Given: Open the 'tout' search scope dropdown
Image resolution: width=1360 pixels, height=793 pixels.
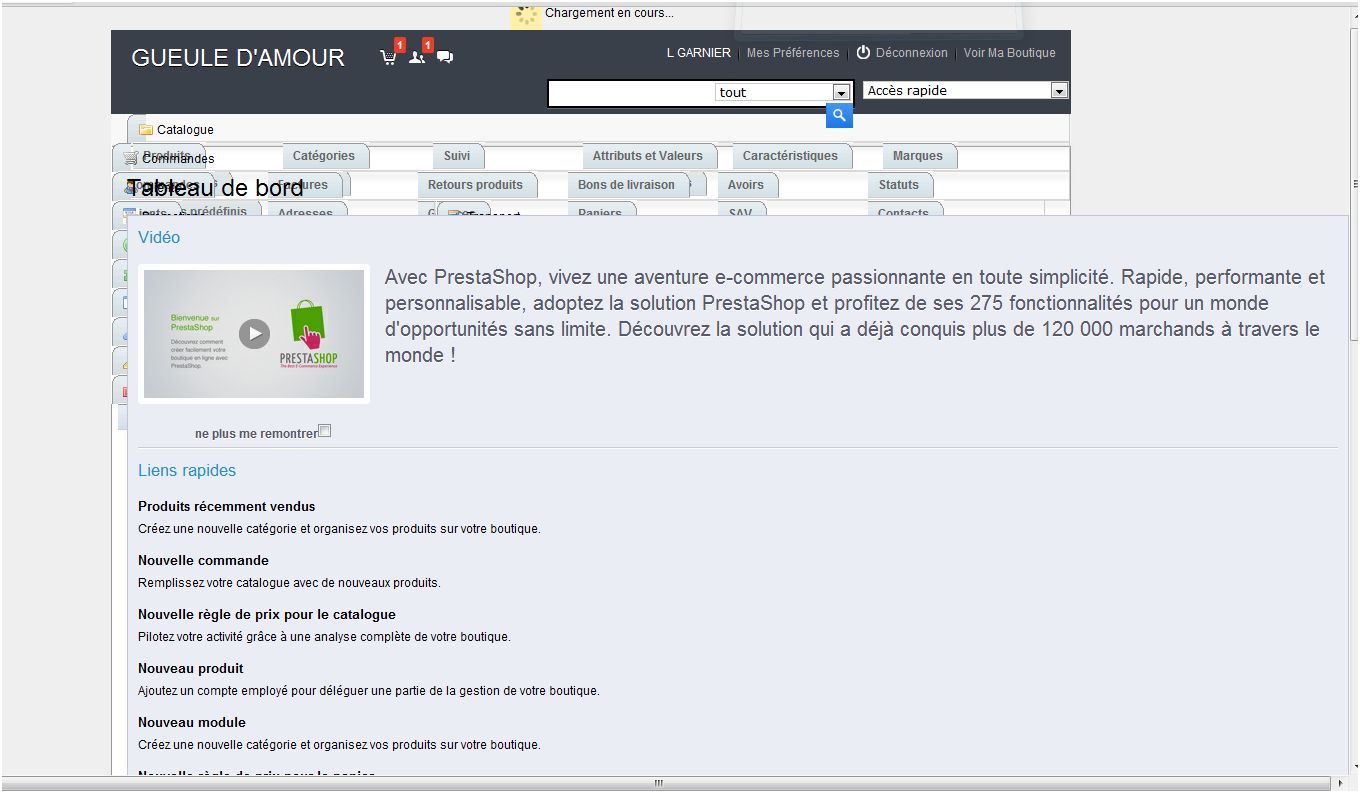Looking at the screenshot, I should (x=783, y=92).
